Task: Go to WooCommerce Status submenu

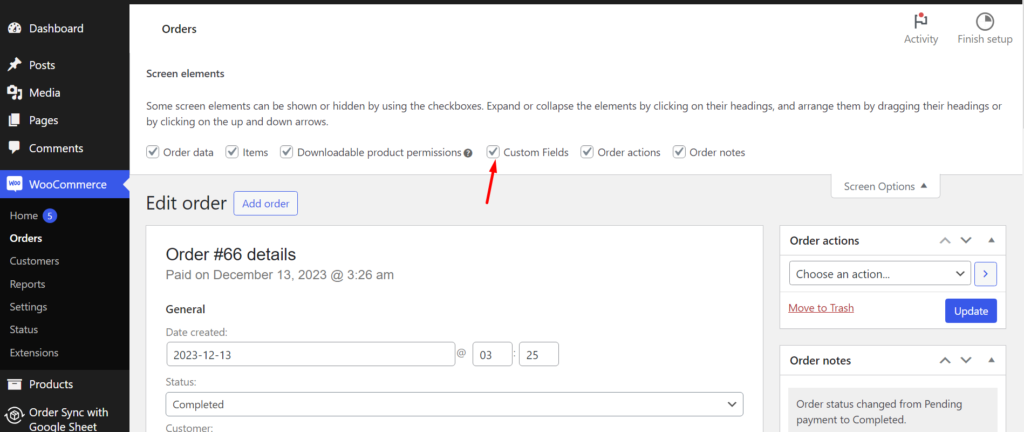Action: [24, 330]
